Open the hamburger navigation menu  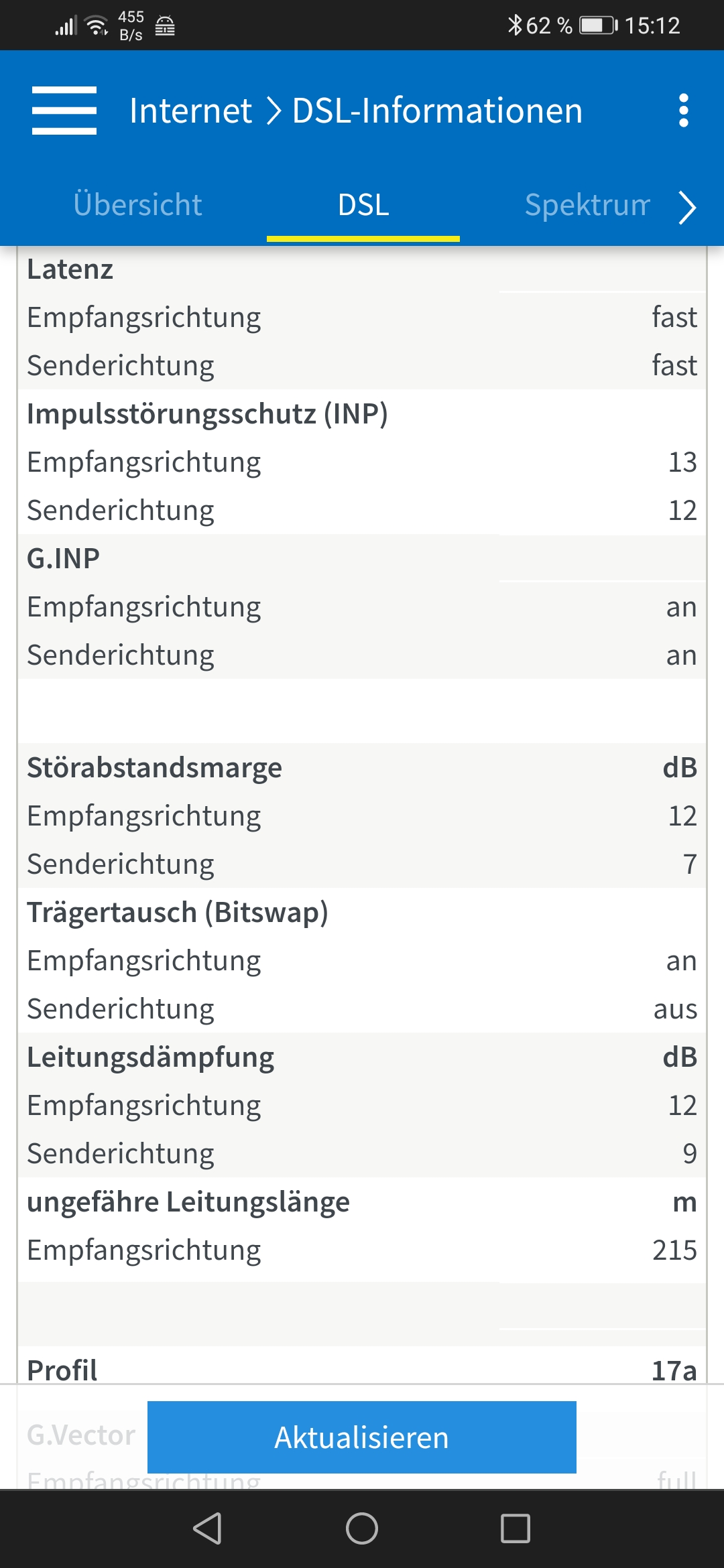tap(64, 111)
